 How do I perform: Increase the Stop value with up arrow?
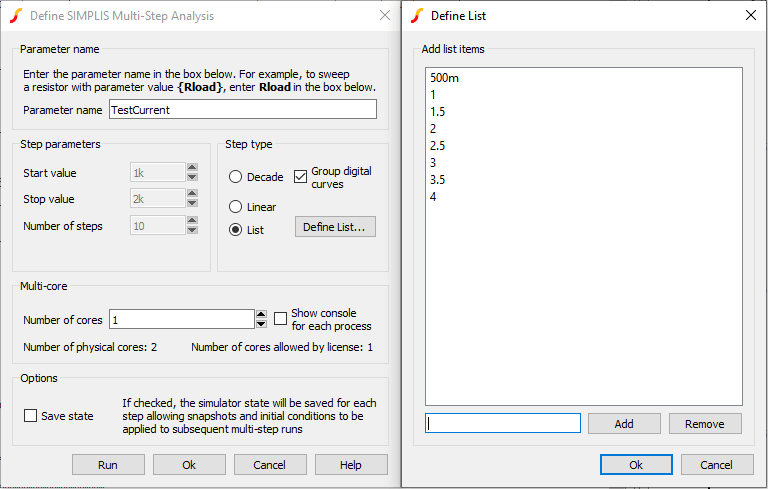point(192,194)
